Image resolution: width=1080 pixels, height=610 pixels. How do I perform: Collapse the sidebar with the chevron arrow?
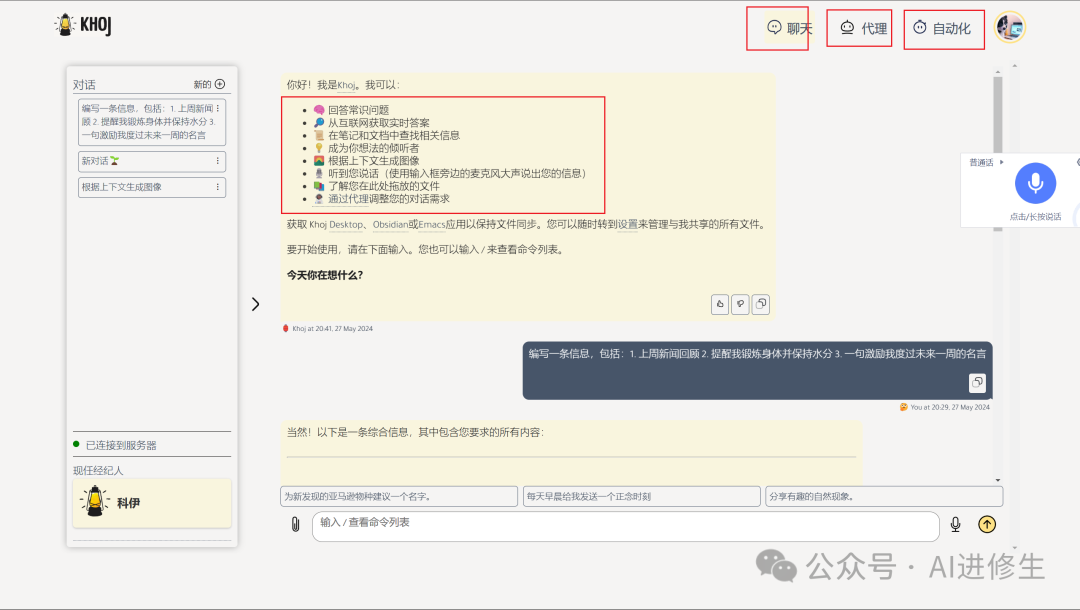tap(255, 303)
